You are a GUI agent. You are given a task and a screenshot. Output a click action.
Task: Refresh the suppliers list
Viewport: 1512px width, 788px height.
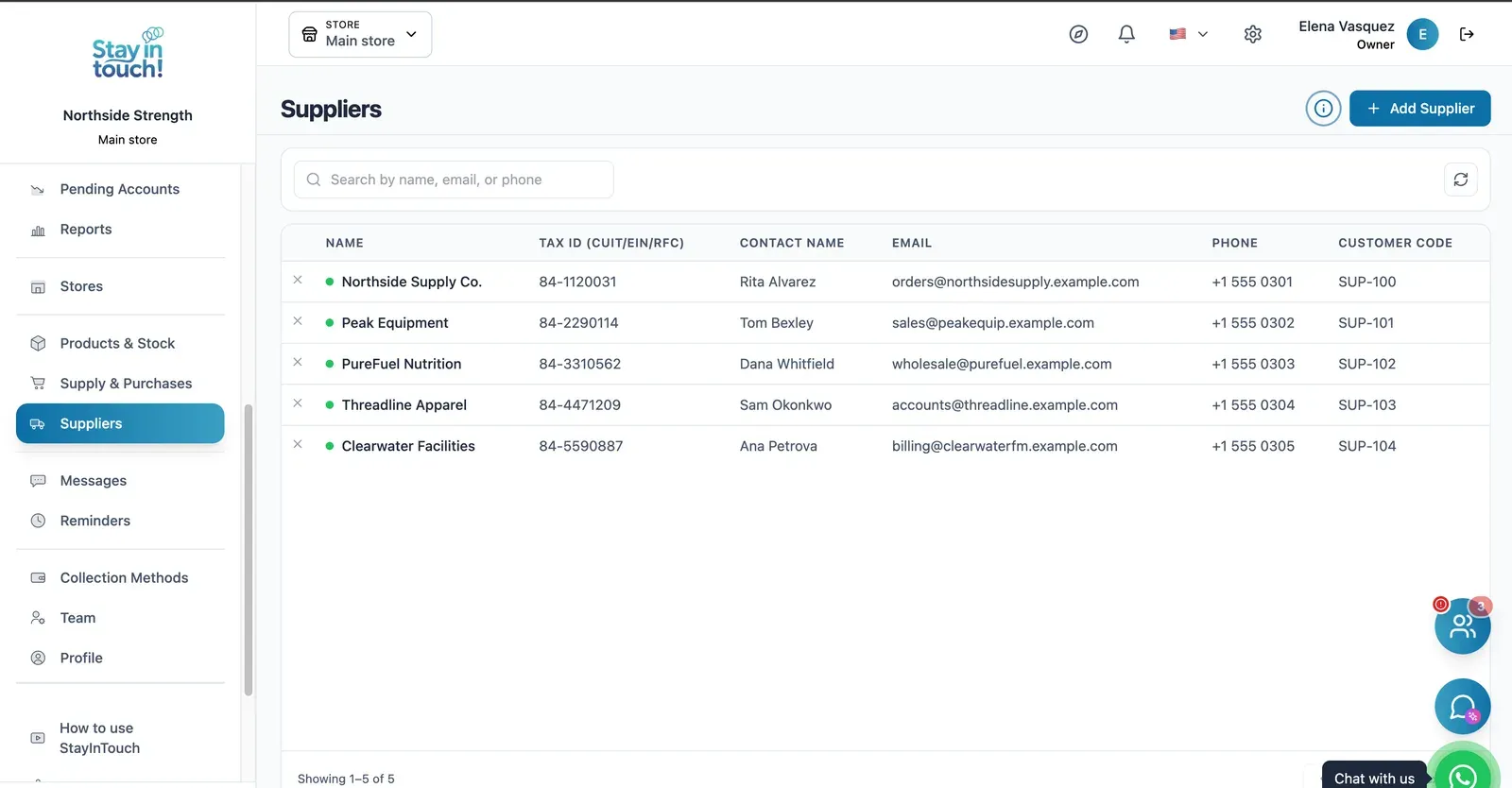point(1461,180)
